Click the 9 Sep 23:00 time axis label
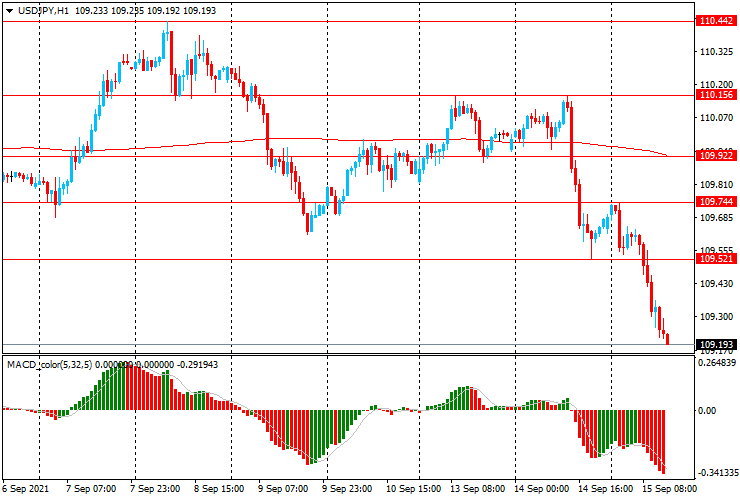 (347, 488)
